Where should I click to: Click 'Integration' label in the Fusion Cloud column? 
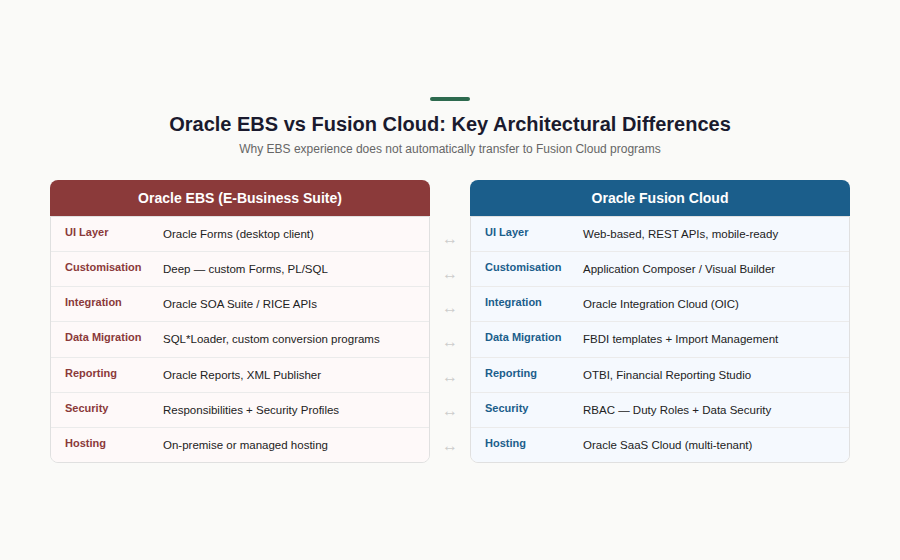(513, 302)
